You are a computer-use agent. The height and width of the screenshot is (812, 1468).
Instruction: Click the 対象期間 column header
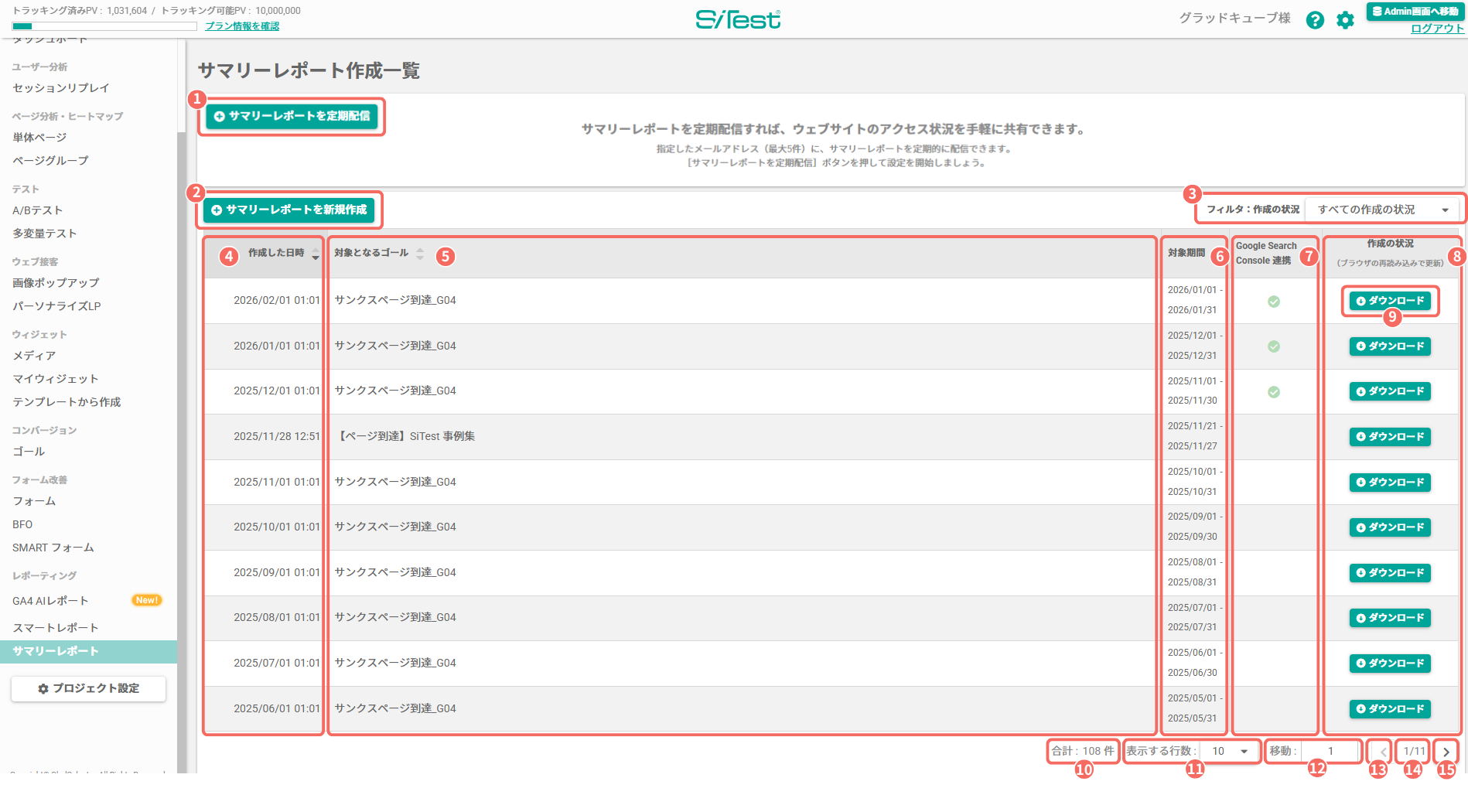(1186, 253)
